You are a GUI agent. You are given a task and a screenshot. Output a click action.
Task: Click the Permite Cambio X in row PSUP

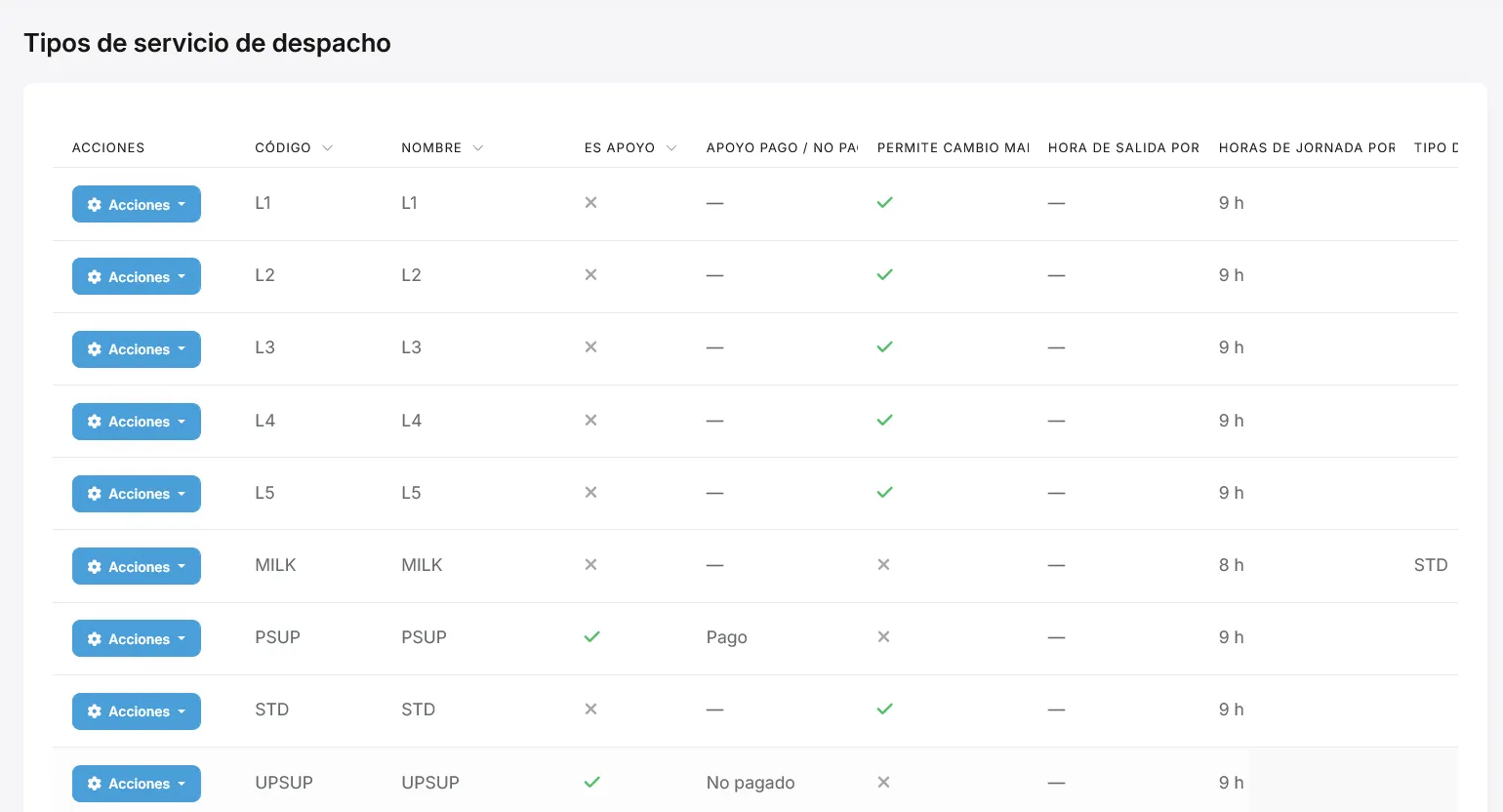(883, 637)
